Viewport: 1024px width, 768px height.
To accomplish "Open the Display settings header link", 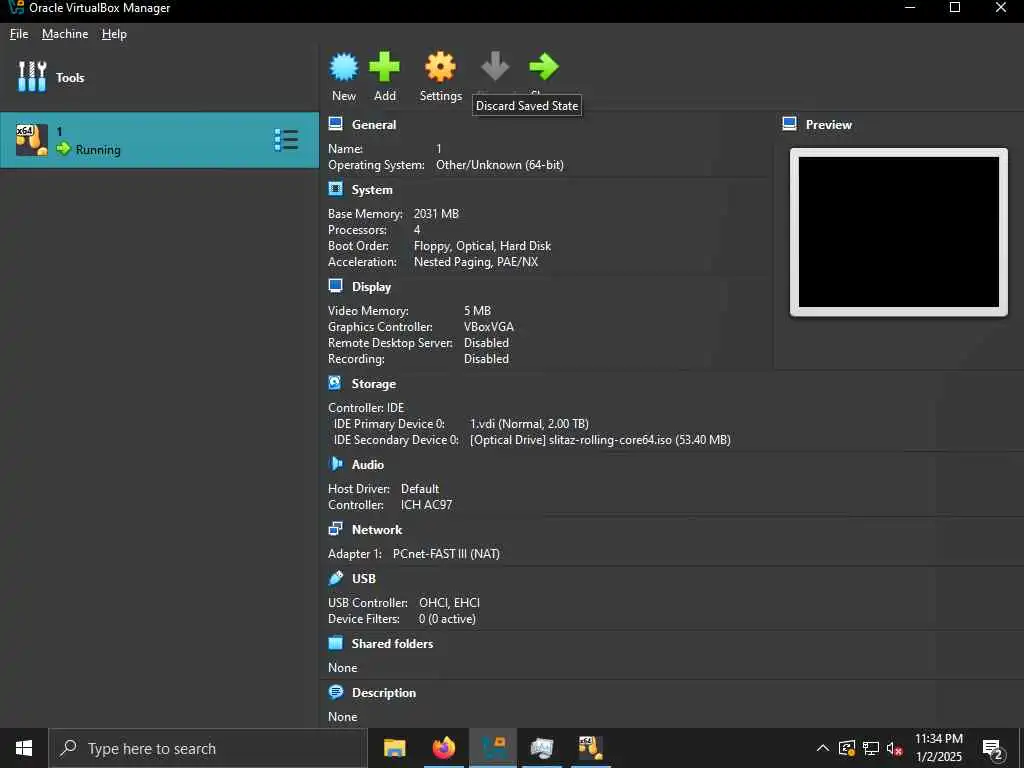I will coord(371,287).
